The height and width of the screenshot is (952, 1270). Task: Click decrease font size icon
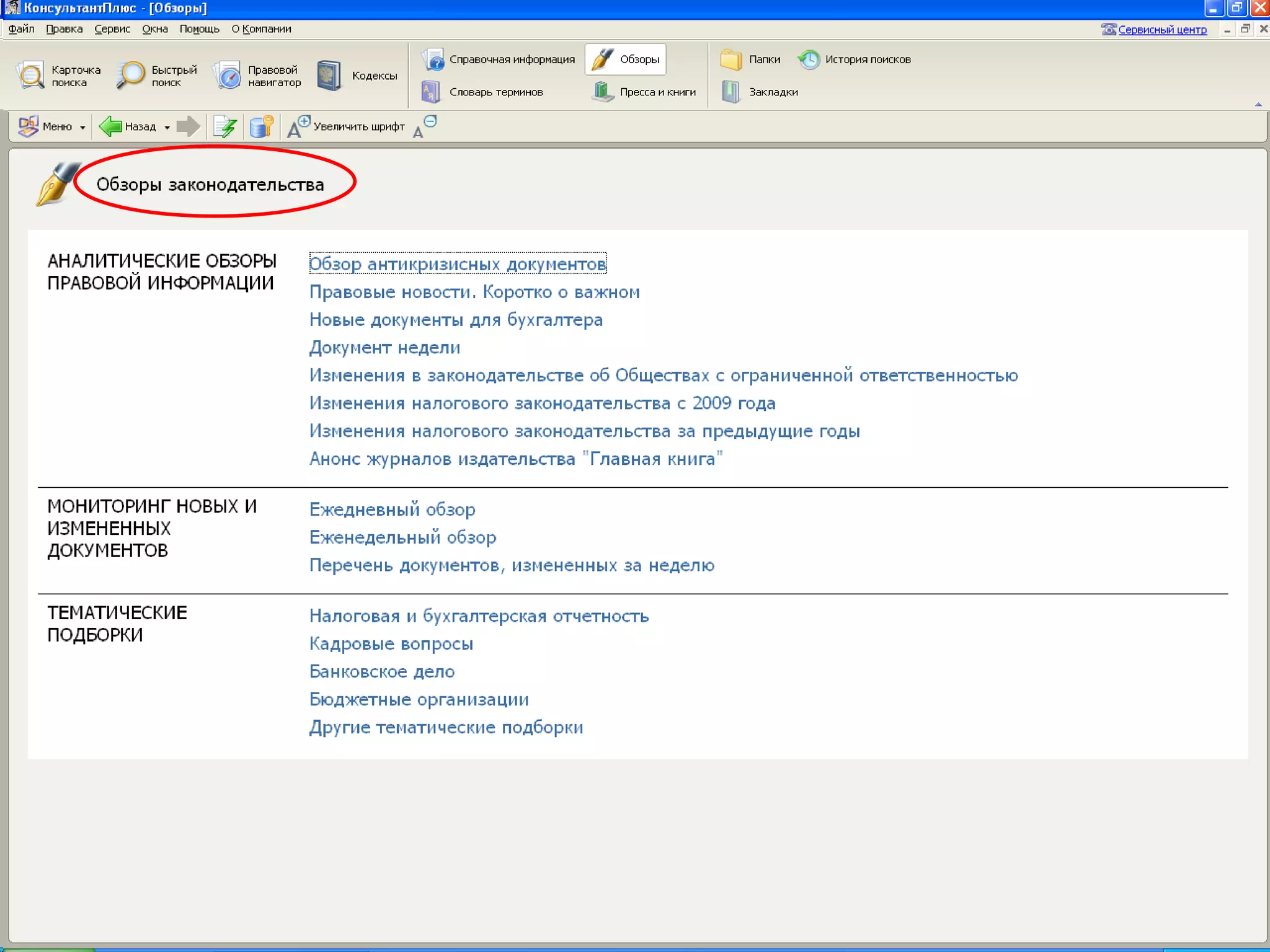425,126
